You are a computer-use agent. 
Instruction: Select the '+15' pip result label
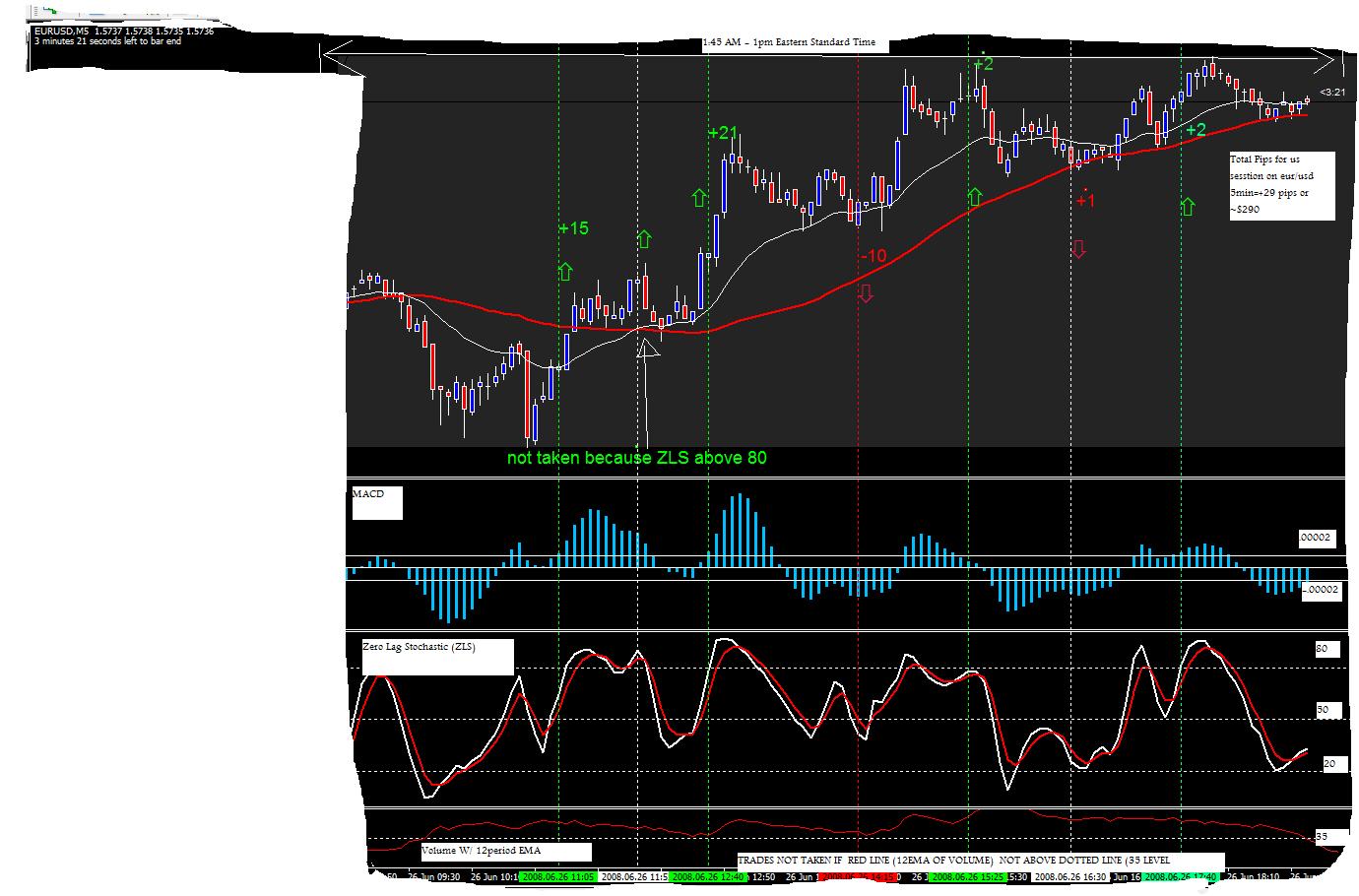pos(573,228)
